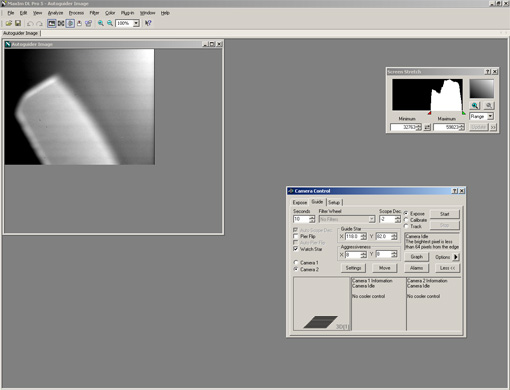Open the Analyze menu
The height and width of the screenshot is (390, 510).
pos(55,13)
